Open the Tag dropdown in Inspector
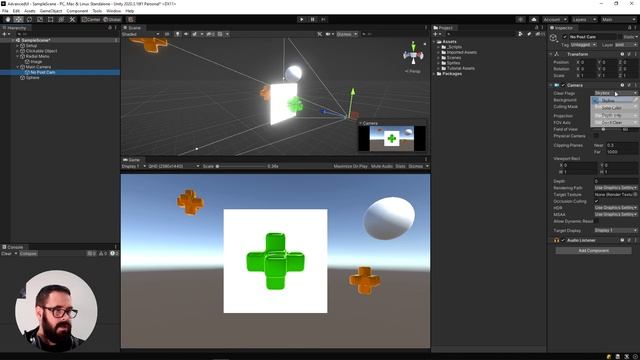The width and height of the screenshot is (640, 360). 583,44
